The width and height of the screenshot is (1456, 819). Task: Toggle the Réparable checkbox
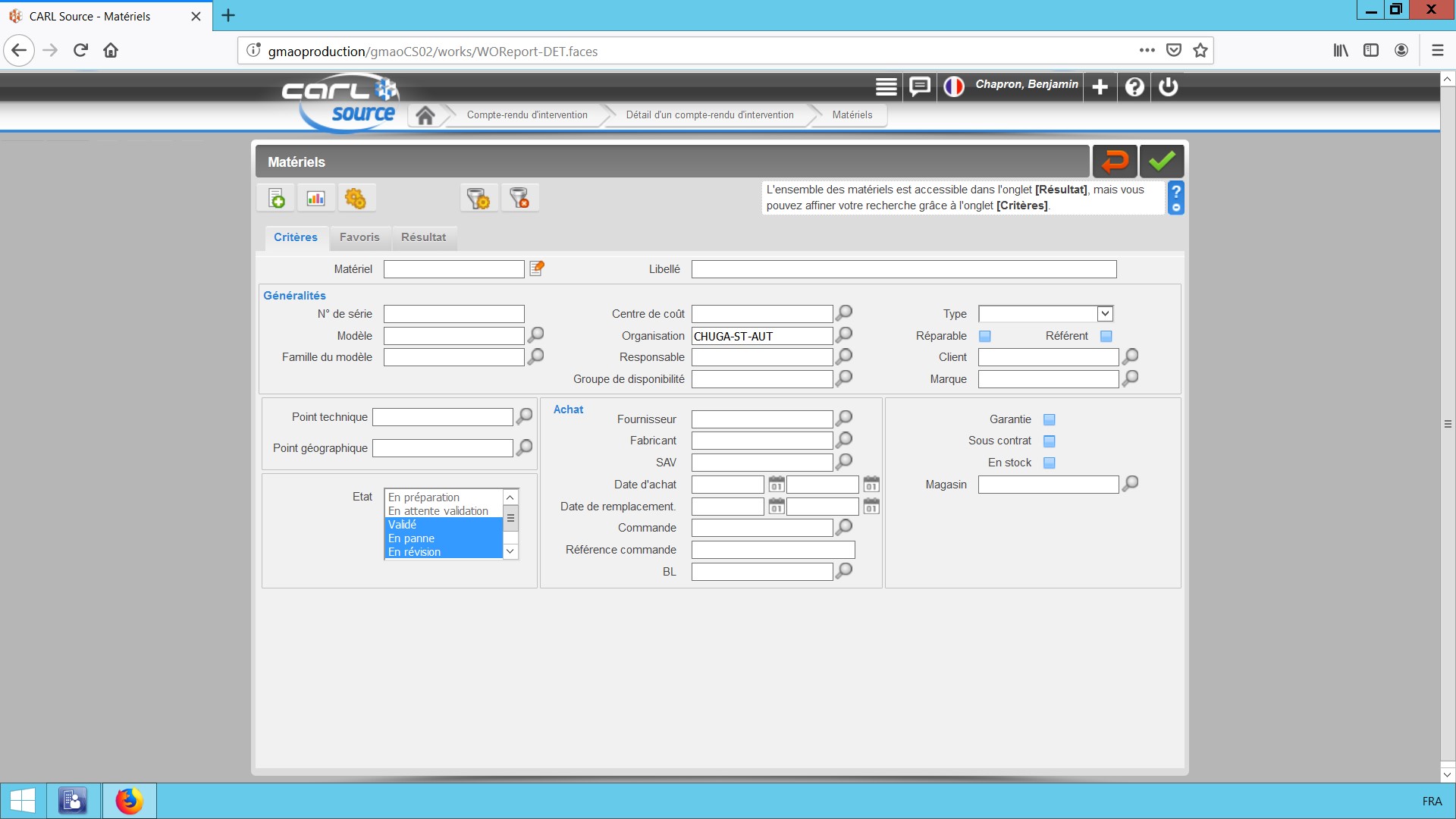pos(985,336)
